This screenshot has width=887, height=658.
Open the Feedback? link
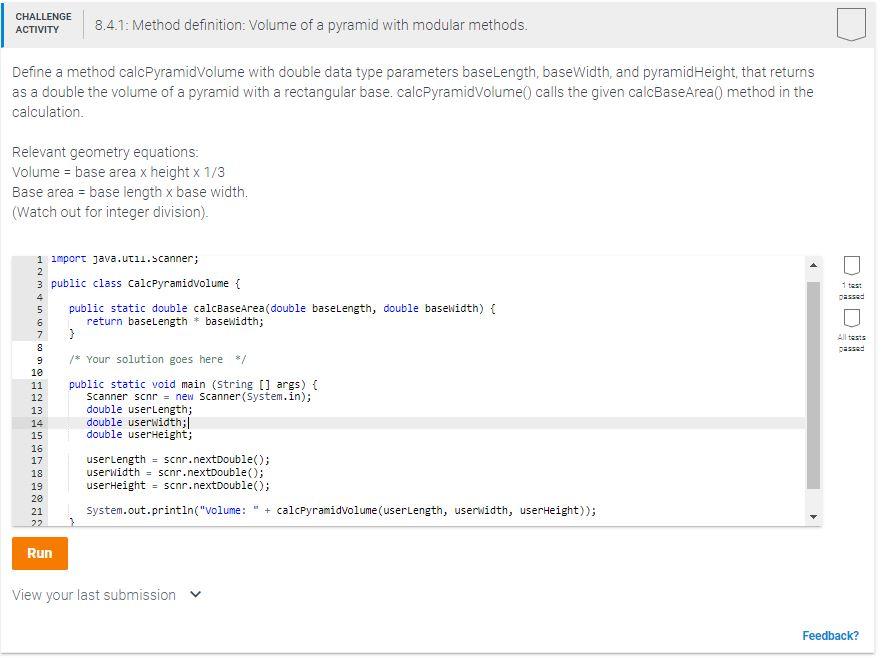[832, 635]
